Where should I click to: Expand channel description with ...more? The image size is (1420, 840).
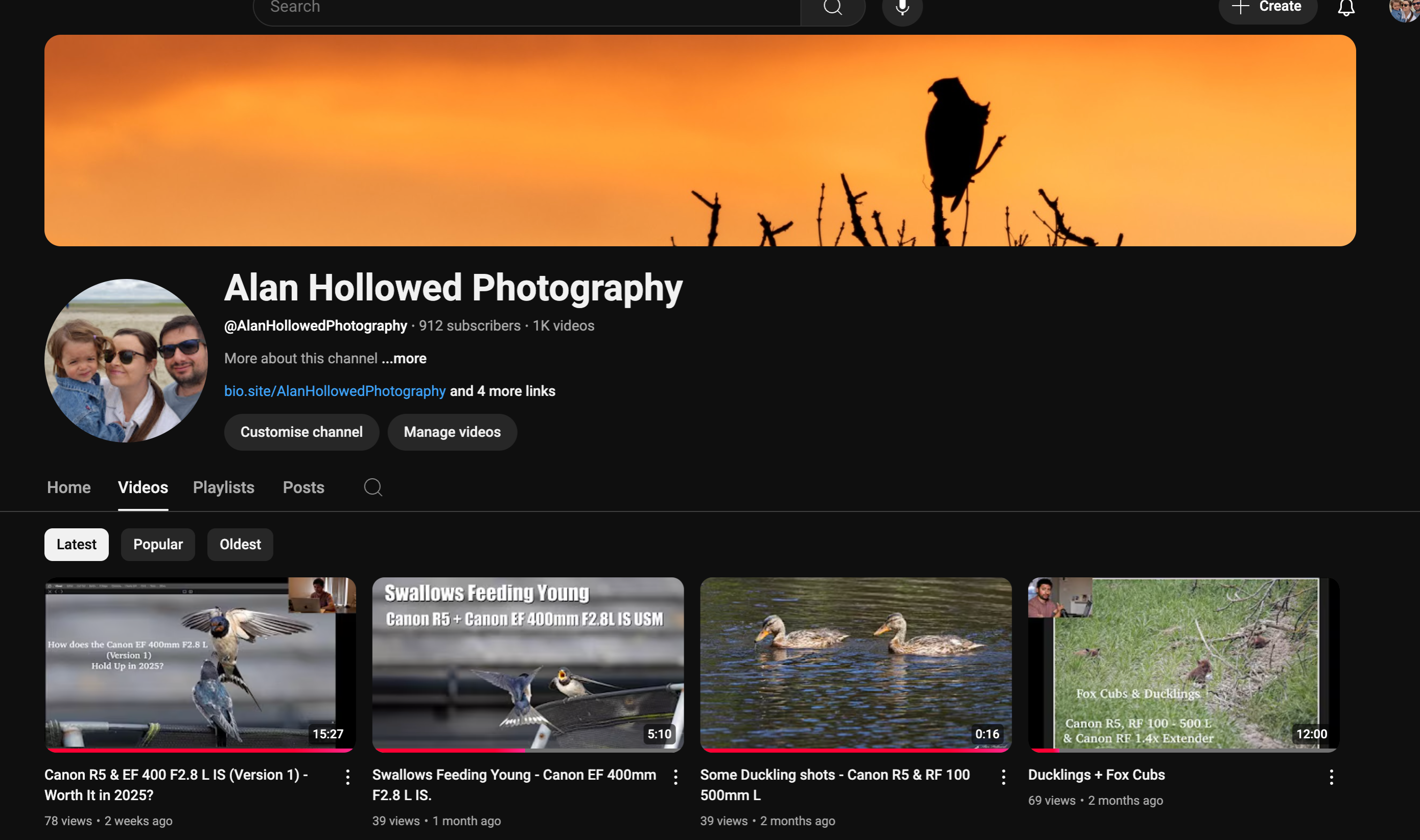(x=404, y=358)
